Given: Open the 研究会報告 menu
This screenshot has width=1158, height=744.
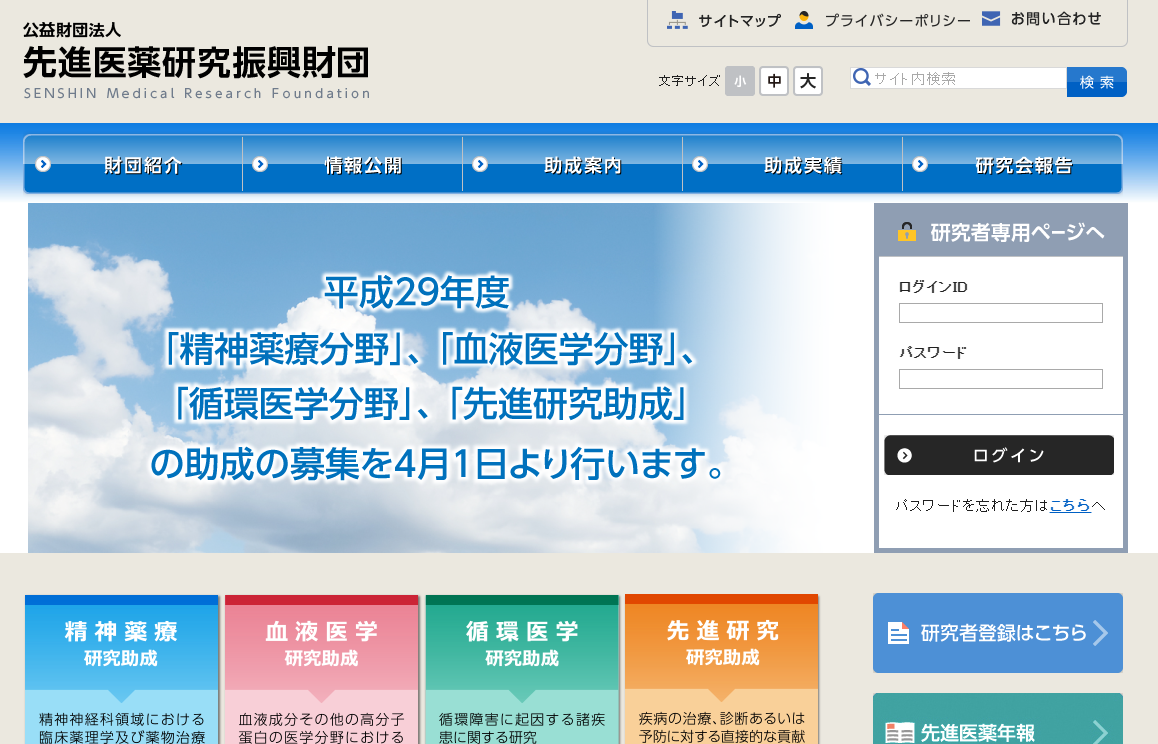Looking at the screenshot, I should coord(1013,164).
